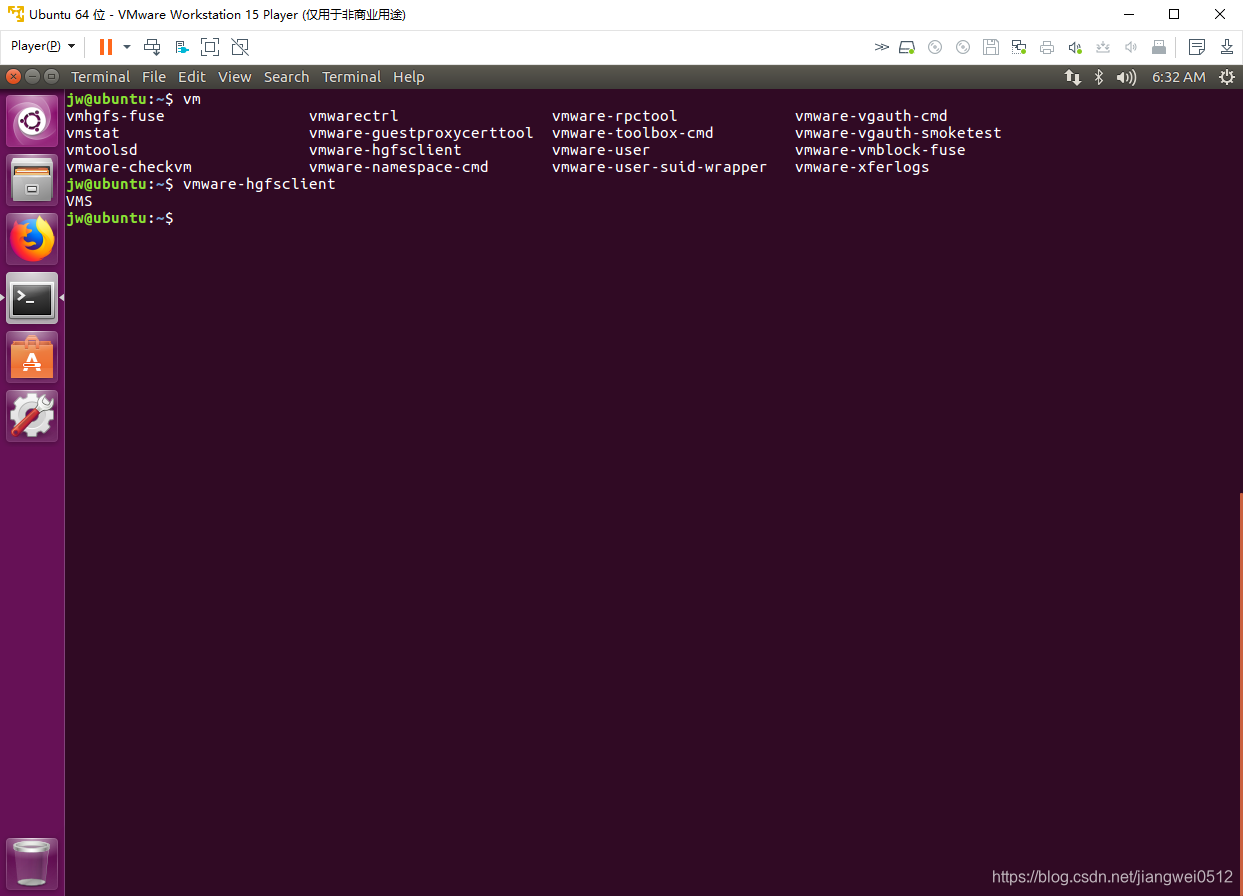Open the File menu
Image resolution: width=1243 pixels, height=896 pixels.
click(x=154, y=77)
